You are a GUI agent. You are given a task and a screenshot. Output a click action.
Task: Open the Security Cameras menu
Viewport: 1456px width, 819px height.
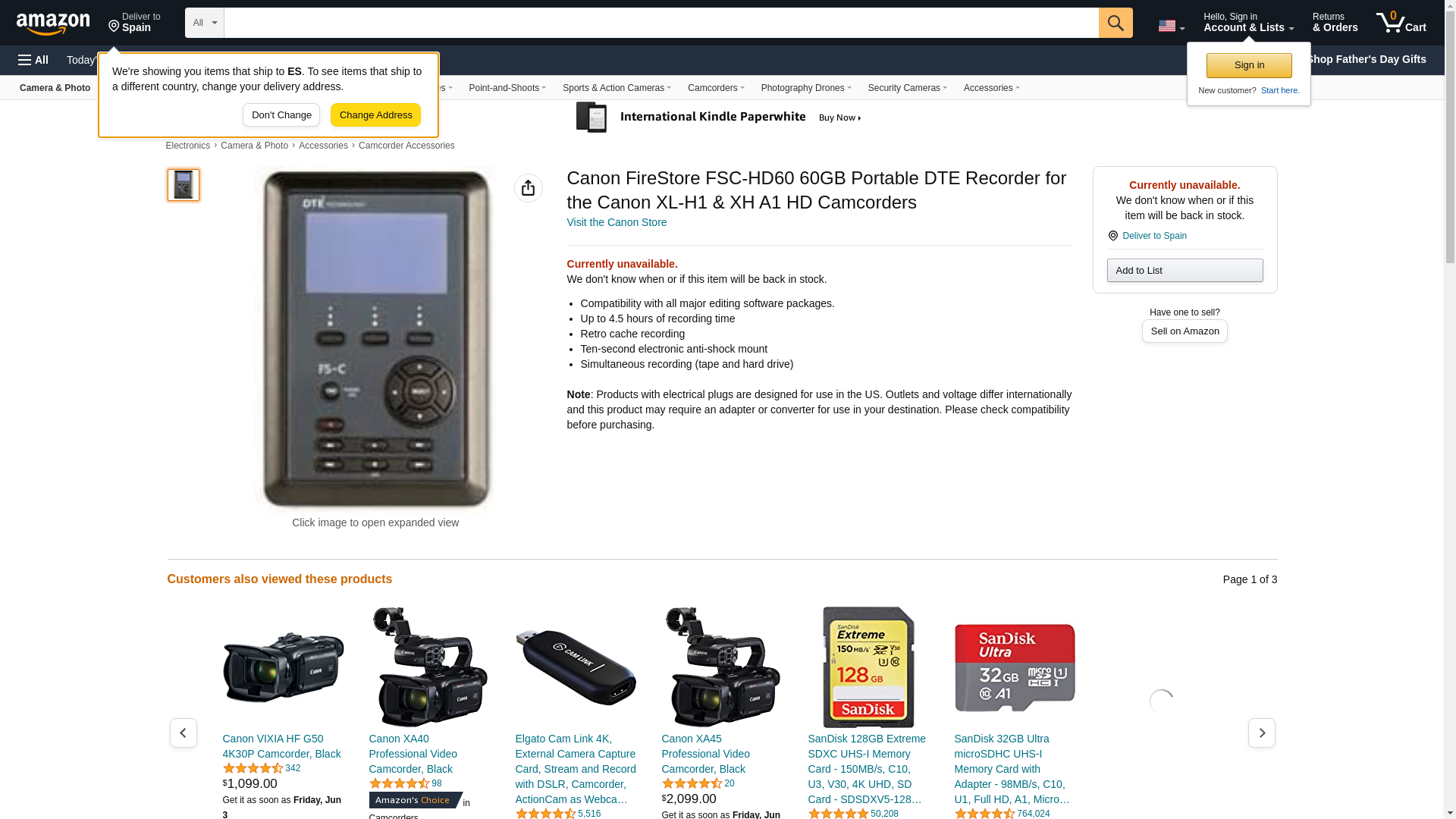pos(908,88)
